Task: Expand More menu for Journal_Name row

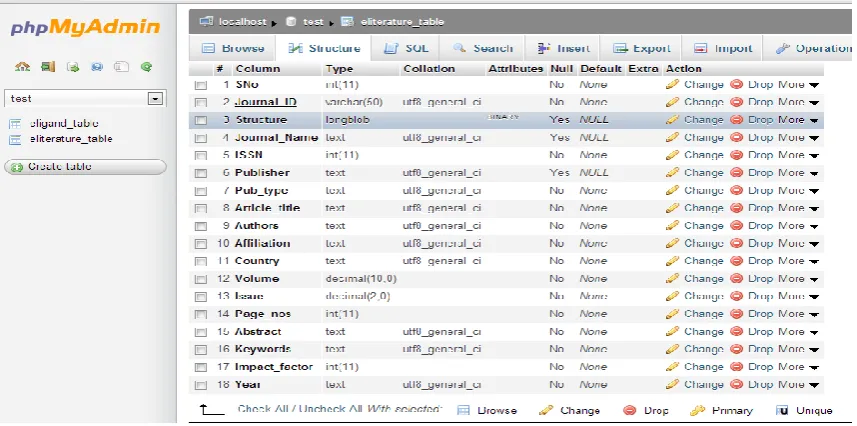Action: coord(798,137)
